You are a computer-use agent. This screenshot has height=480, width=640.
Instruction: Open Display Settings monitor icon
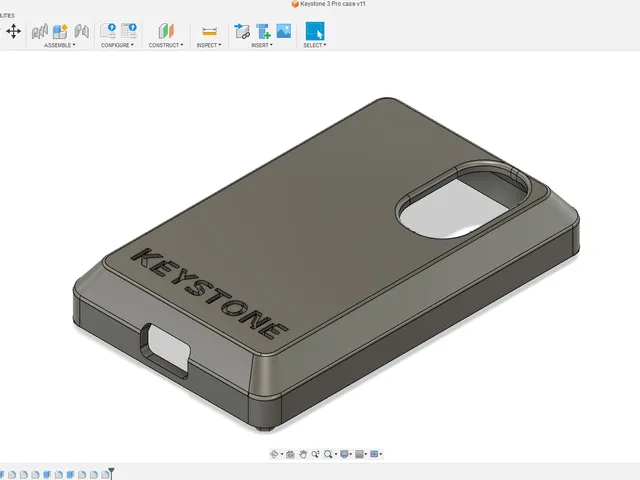(344, 454)
